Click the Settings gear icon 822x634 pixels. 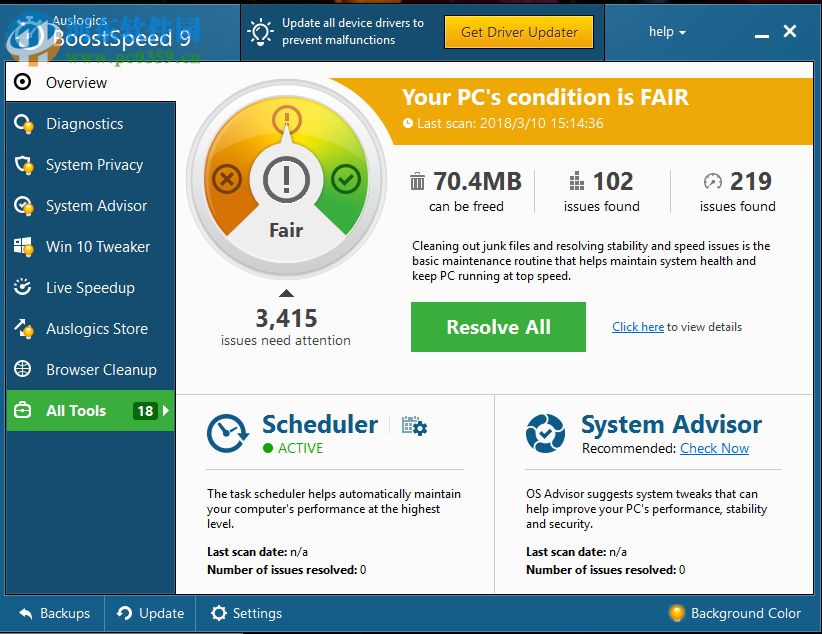click(219, 613)
